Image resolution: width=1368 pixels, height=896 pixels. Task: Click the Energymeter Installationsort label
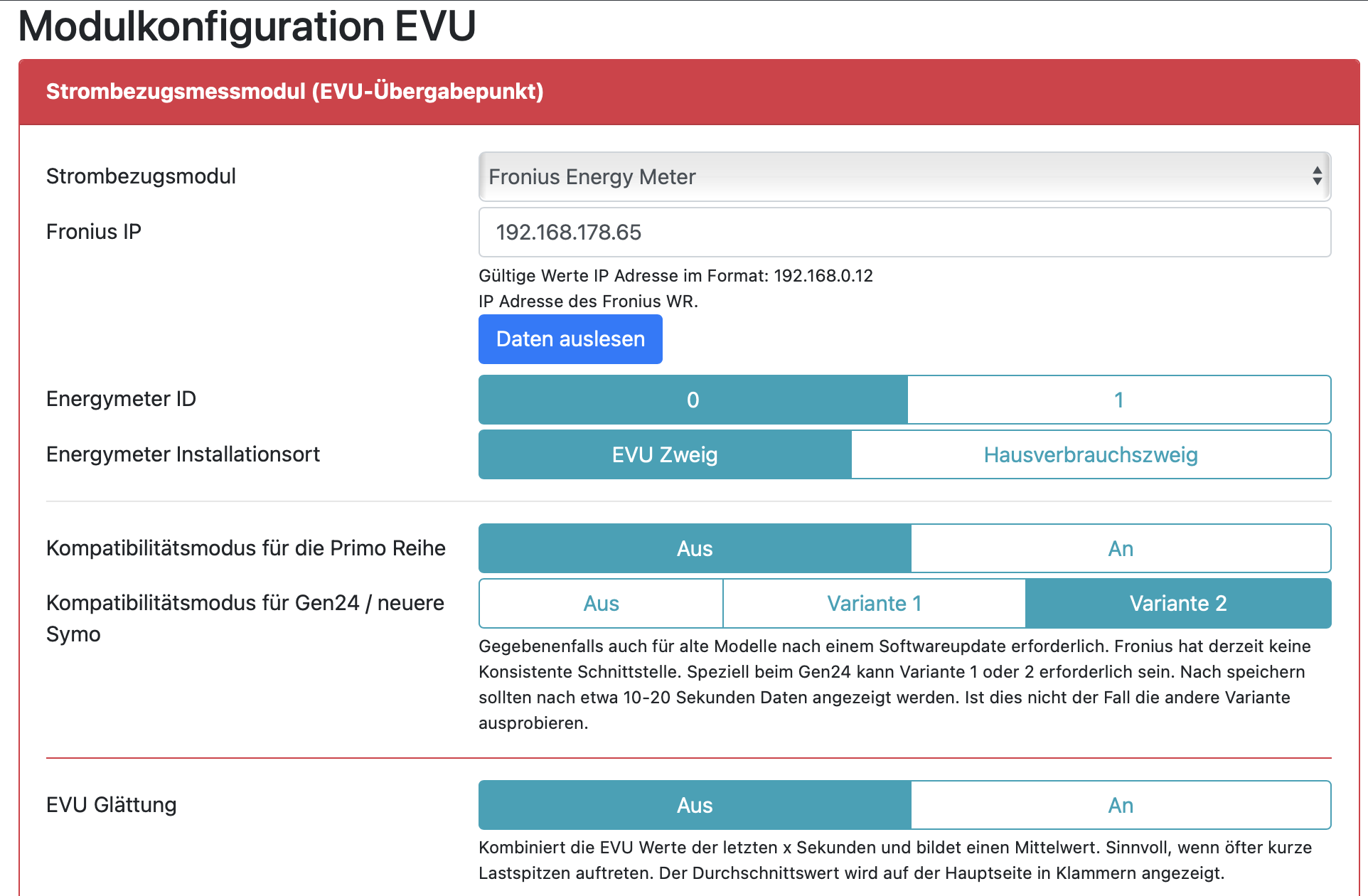pos(183,454)
